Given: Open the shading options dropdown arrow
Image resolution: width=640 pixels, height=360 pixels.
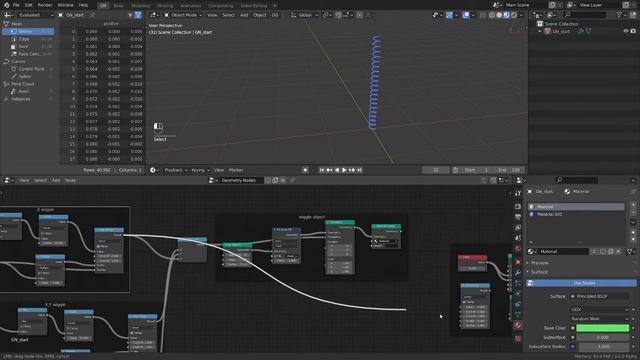Looking at the screenshot, I should pyautogui.click(x=521, y=15).
